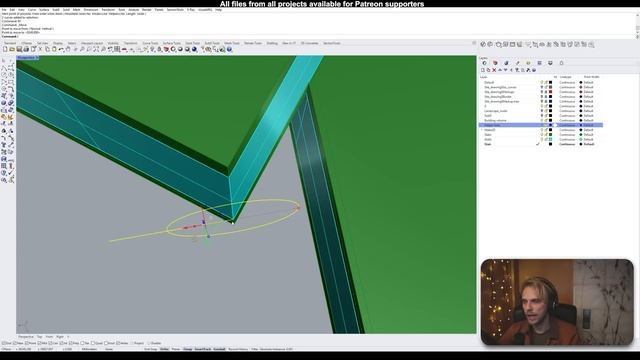Switch to the Front viewport tab
Image resolution: width=640 pixels, height=360 pixels.
49,337
